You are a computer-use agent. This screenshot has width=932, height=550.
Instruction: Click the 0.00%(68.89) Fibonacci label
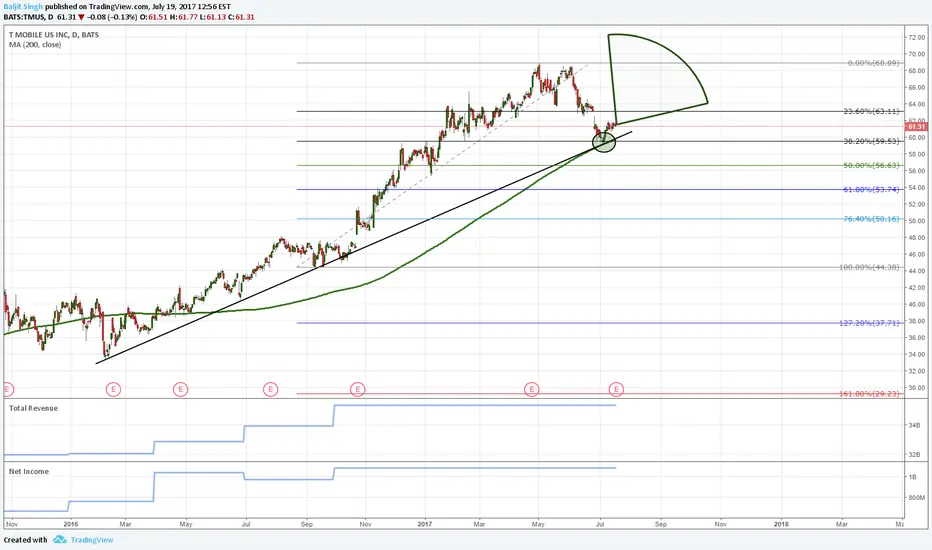click(x=873, y=63)
